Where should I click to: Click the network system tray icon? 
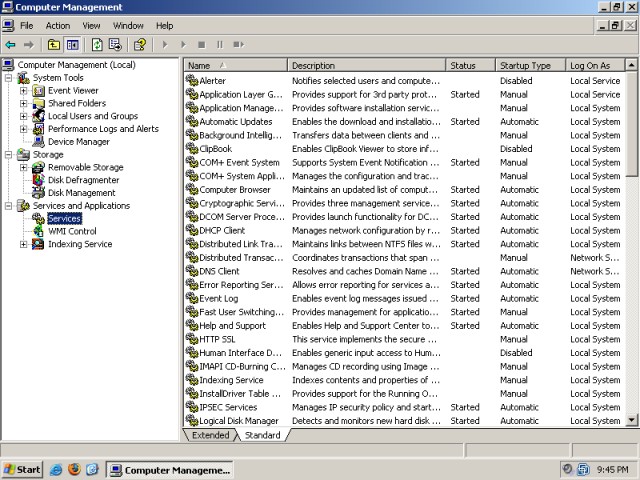click(583, 470)
